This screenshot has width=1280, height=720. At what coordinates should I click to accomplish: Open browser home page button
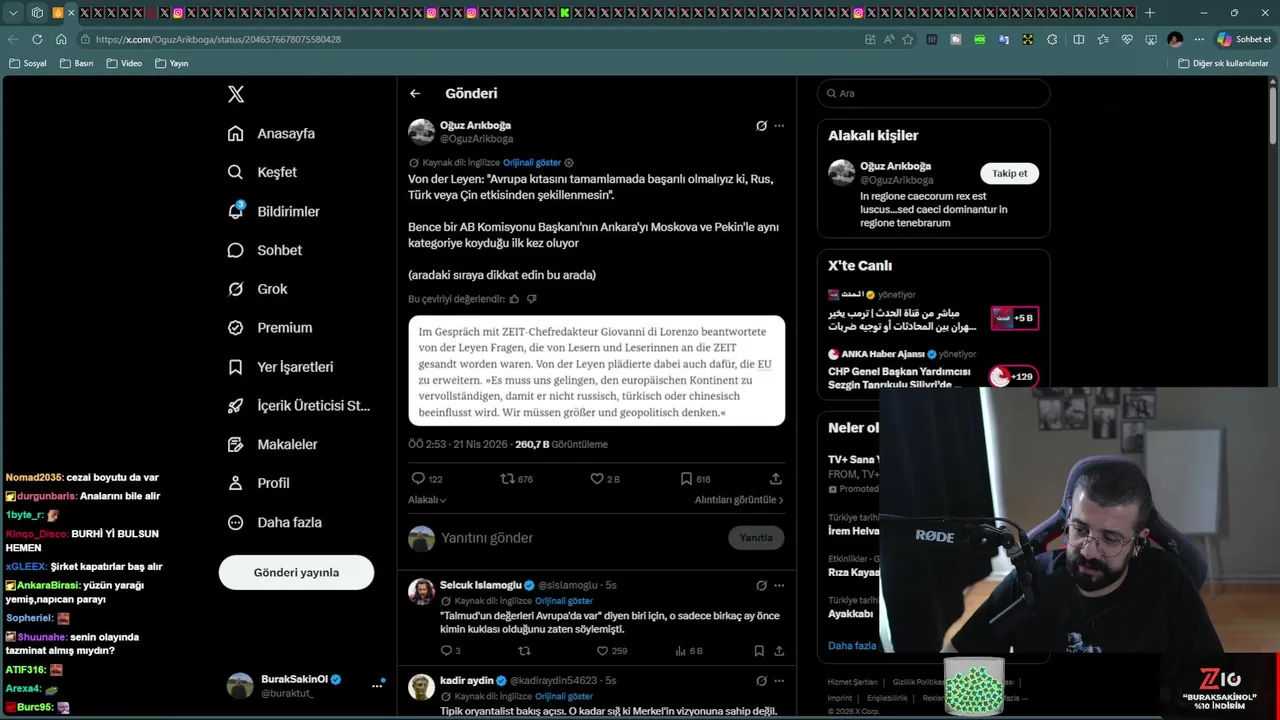point(61,39)
